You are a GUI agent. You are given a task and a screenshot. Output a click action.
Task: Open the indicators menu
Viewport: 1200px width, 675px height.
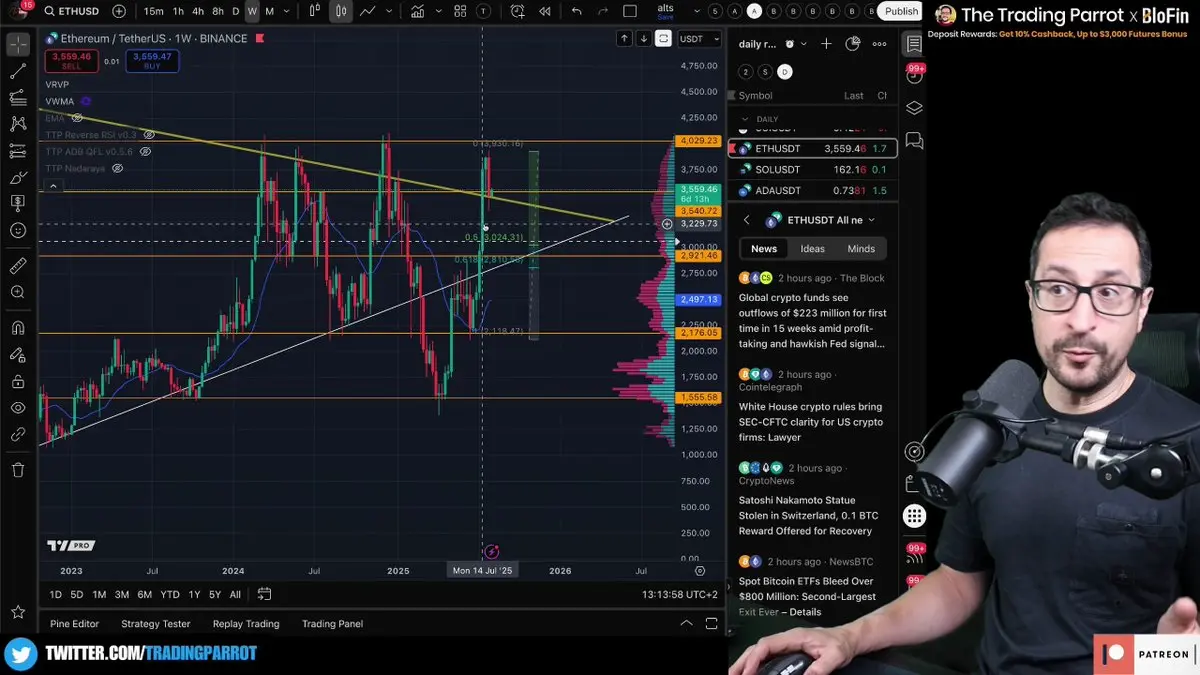(x=417, y=11)
